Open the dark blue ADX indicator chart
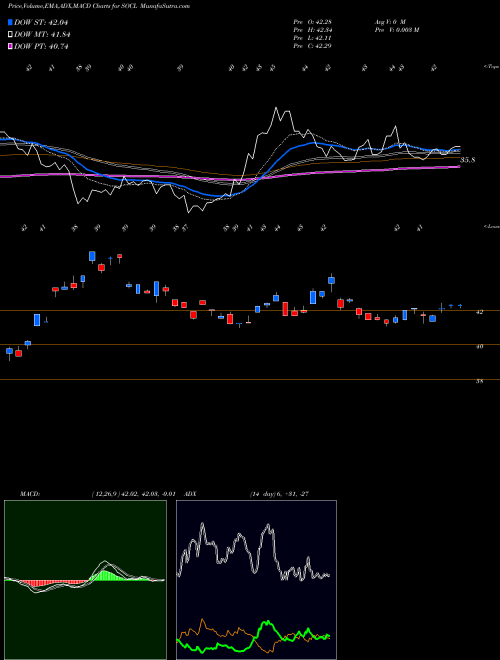Viewport: 500px width, 660px height. [x=256, y=580]
